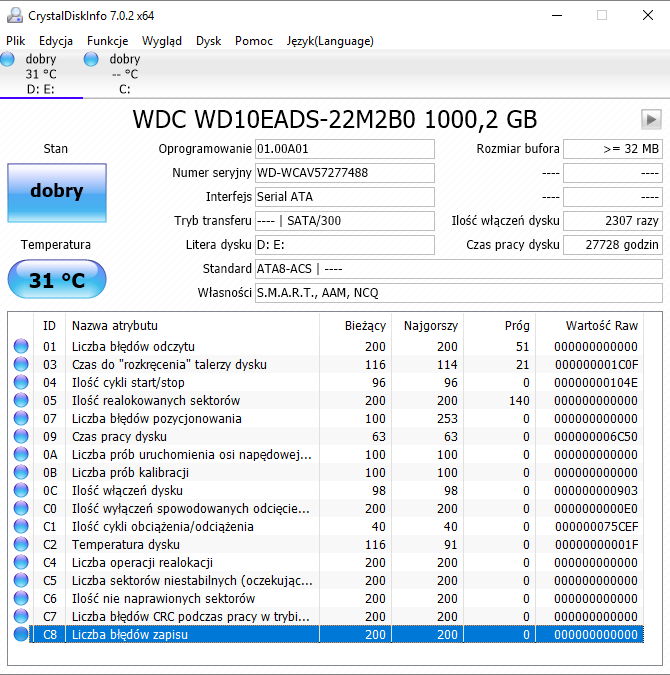670x675 pixels.
Task: Open the Wygląd menu
Action: coord(162,41)
